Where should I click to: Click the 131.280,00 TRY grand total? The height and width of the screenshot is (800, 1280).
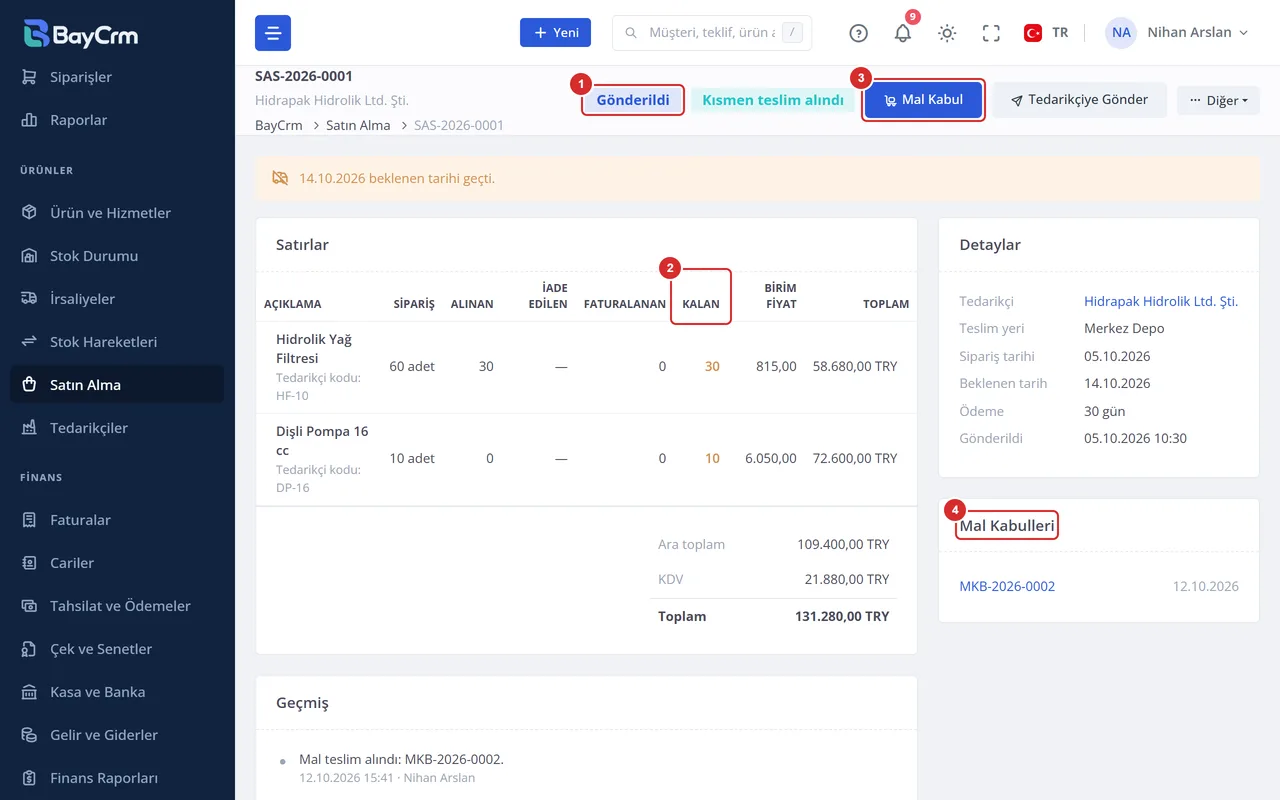[x=842, y=617]
